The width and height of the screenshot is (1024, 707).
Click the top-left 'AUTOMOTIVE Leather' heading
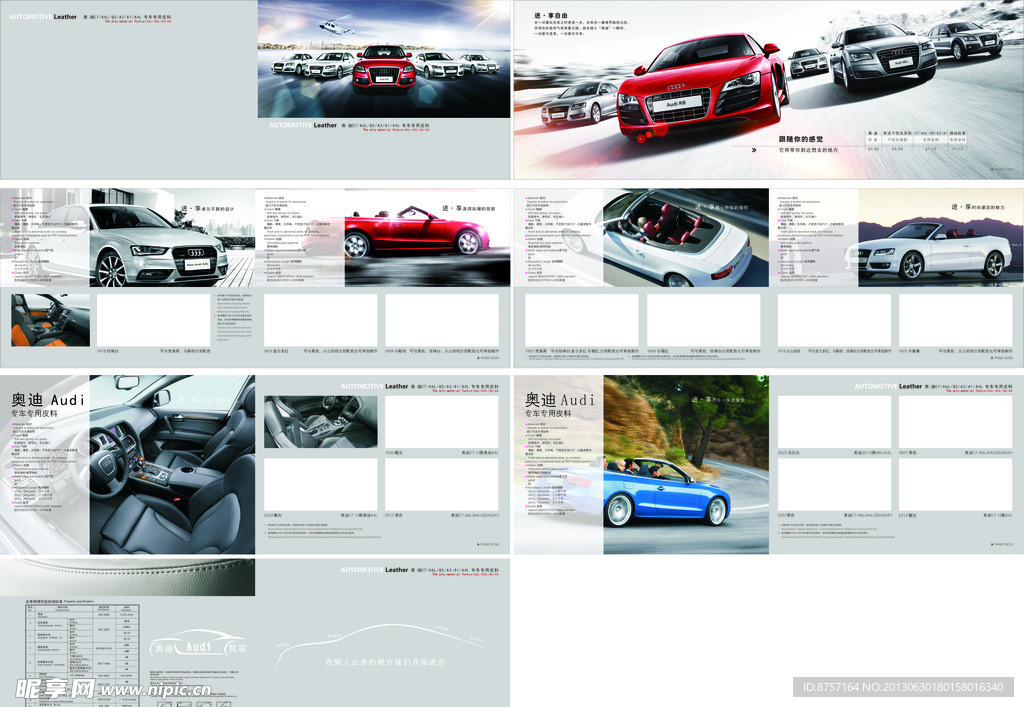pyautogui.click(x=42, y=16)
